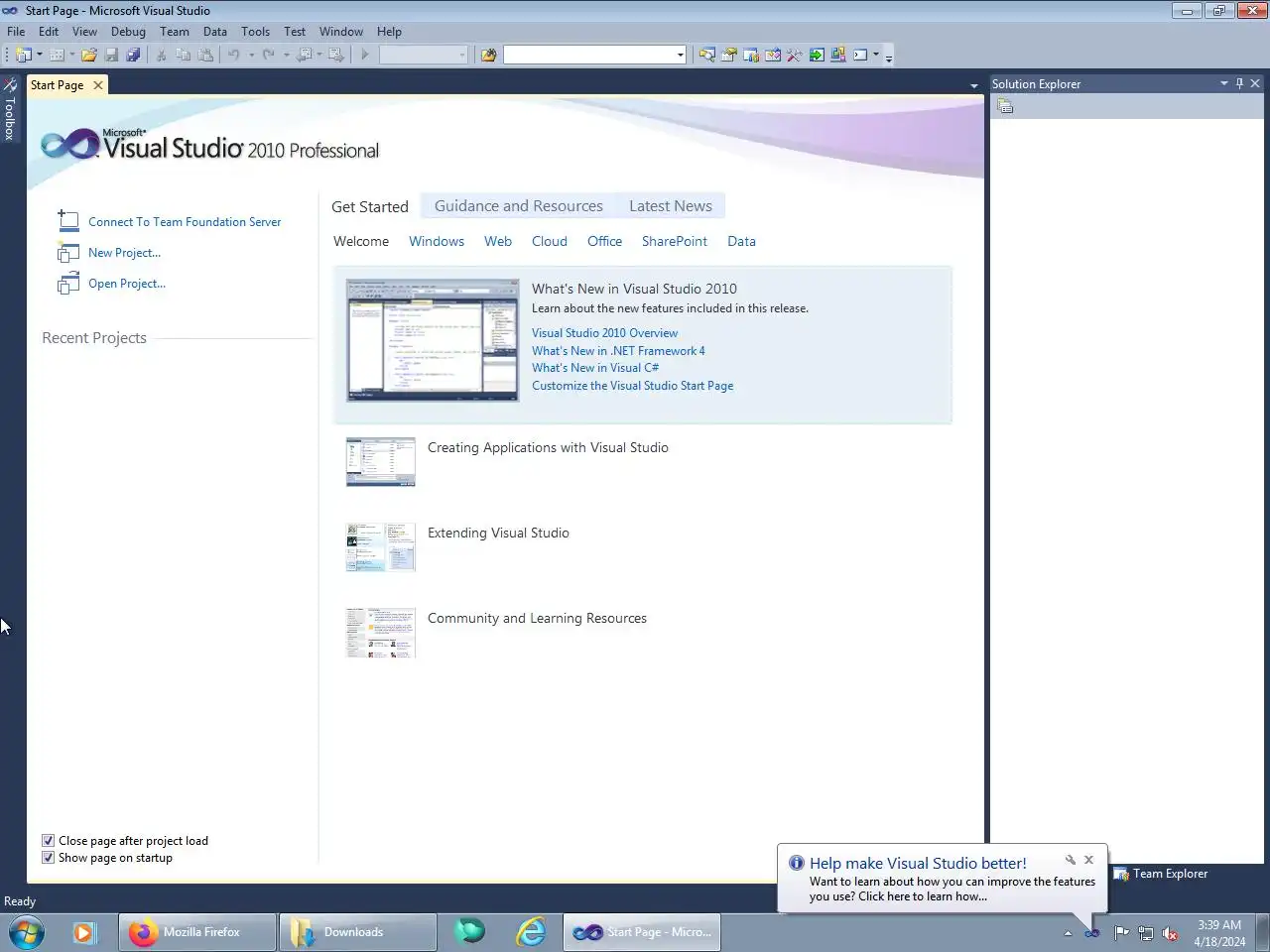Close the Start Page document tab
Image resolution: width=1270 pixels, height=952 pixels.
pyautogui.click(x=98, y=85)
